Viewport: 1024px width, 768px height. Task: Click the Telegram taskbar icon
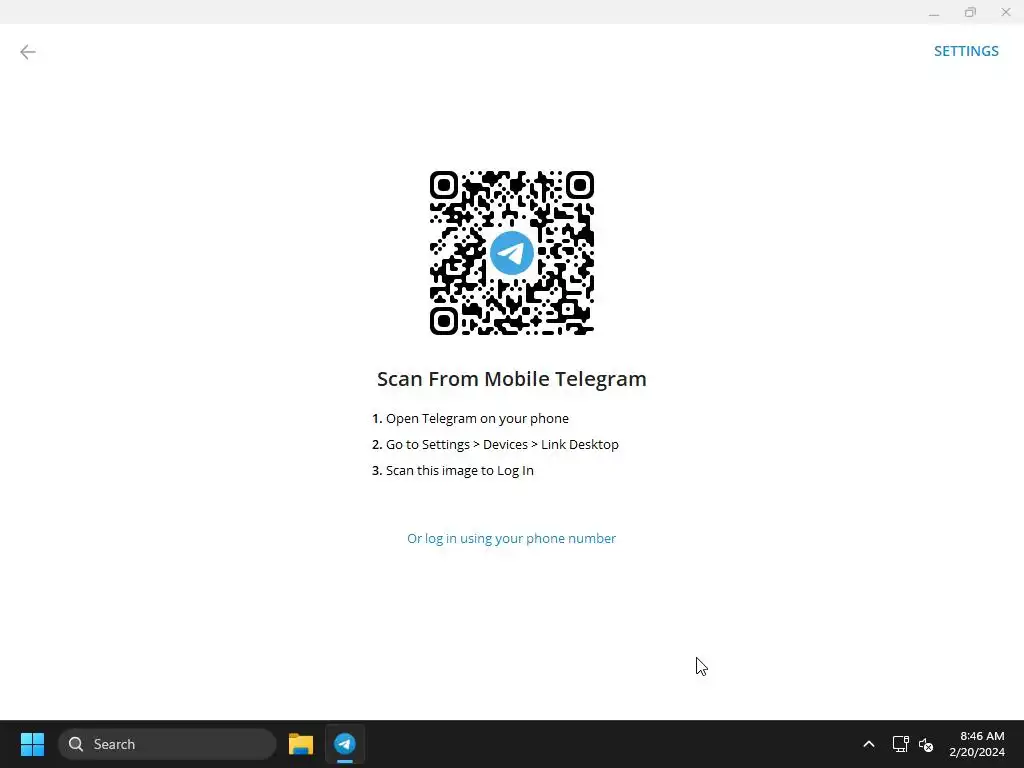tap(345, 744)
